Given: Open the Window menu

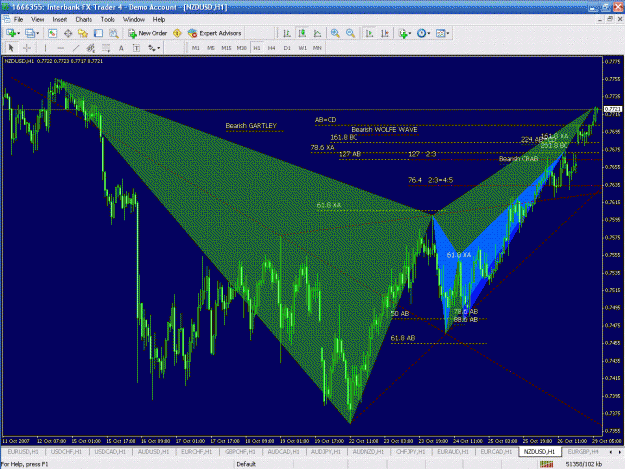Looking at the screenshot, I should pos(134,20).
